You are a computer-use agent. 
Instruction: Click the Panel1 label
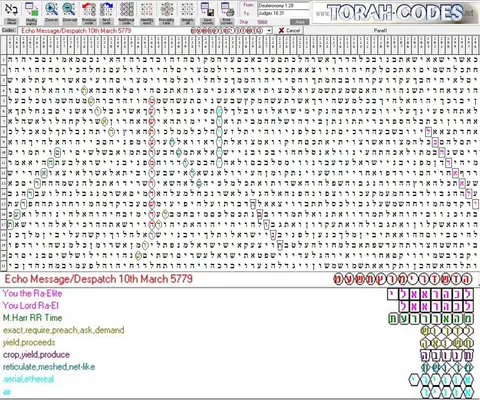[x=380, y=31]
